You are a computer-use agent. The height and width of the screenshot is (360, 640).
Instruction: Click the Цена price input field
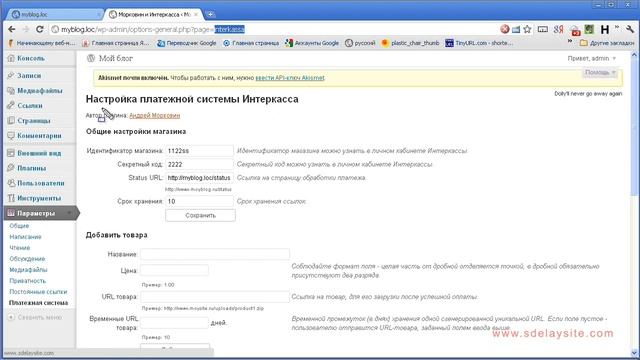point(174,270)
